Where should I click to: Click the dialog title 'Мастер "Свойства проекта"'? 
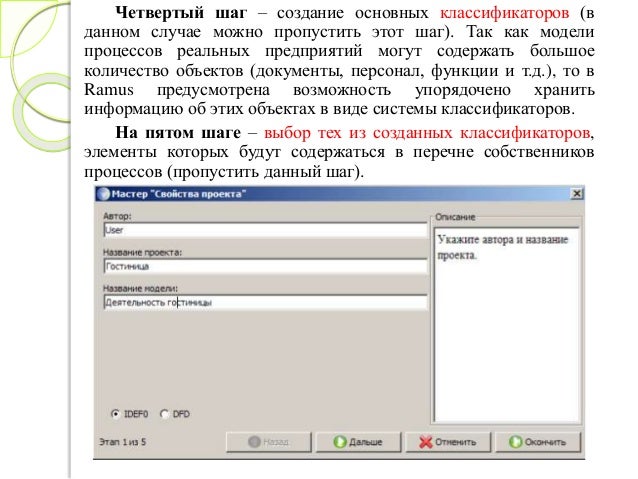[179, 194]
